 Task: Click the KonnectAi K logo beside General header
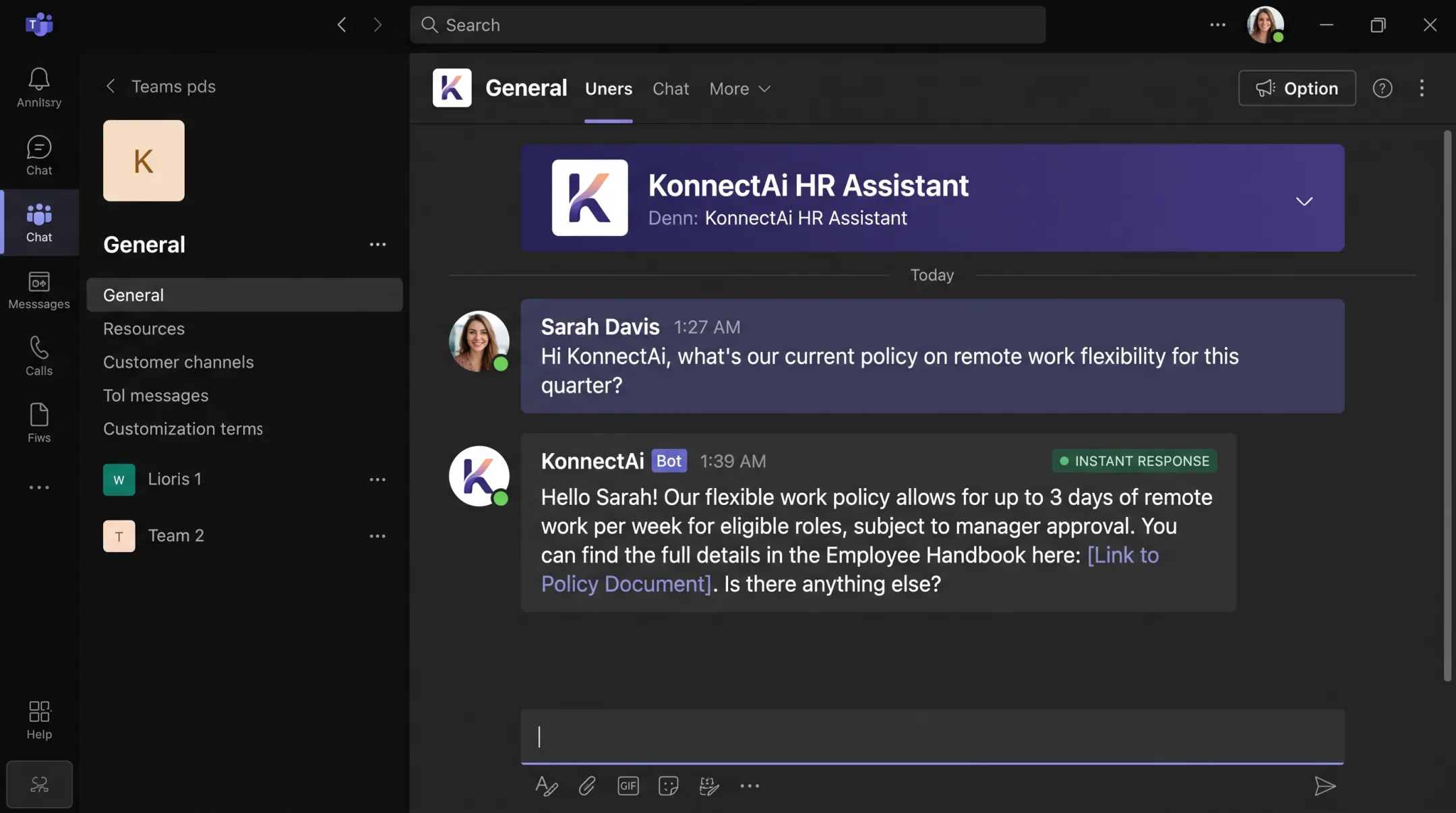[452, 88]
